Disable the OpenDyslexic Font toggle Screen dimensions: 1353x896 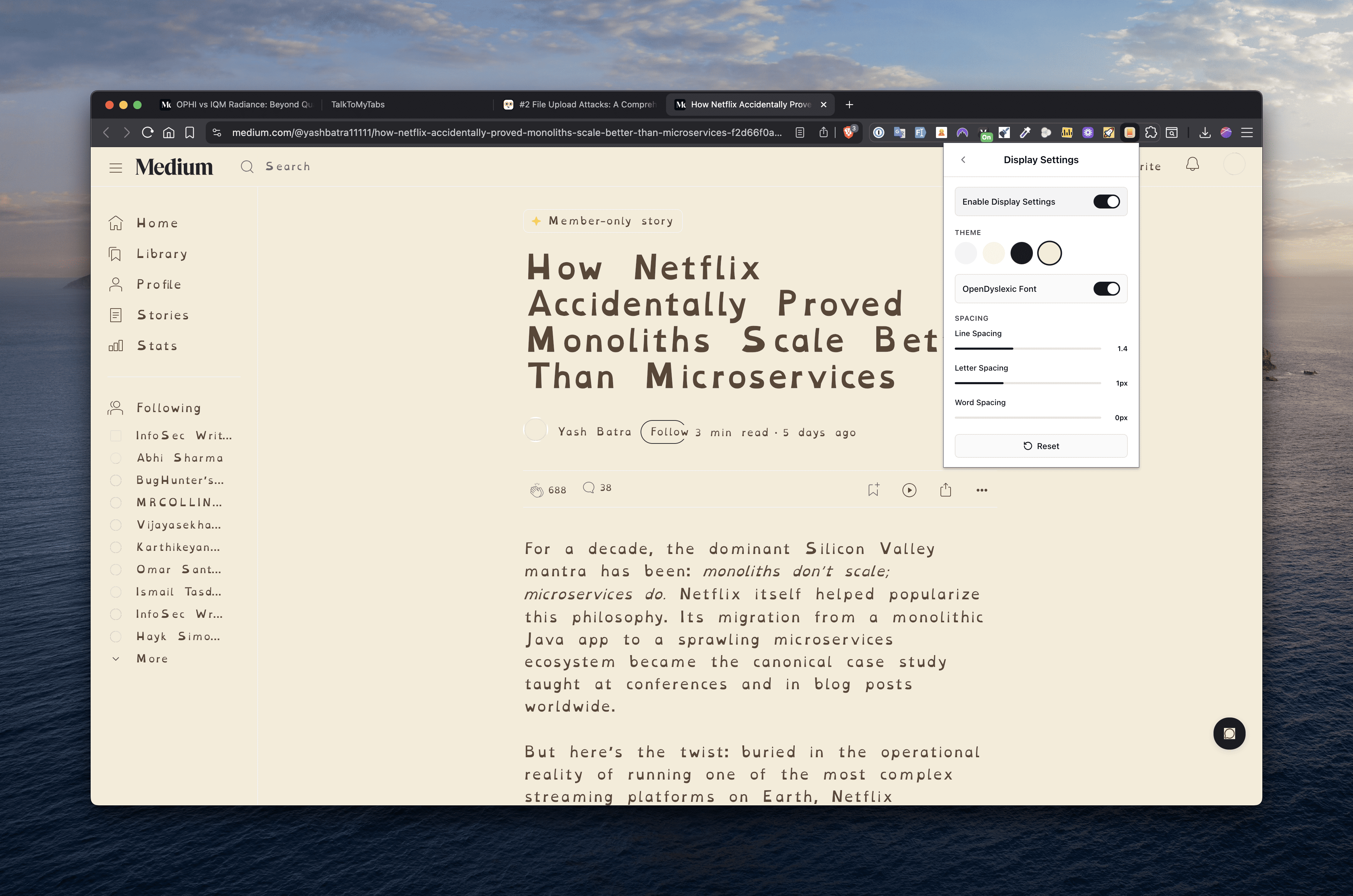(x=1106, y=289)
